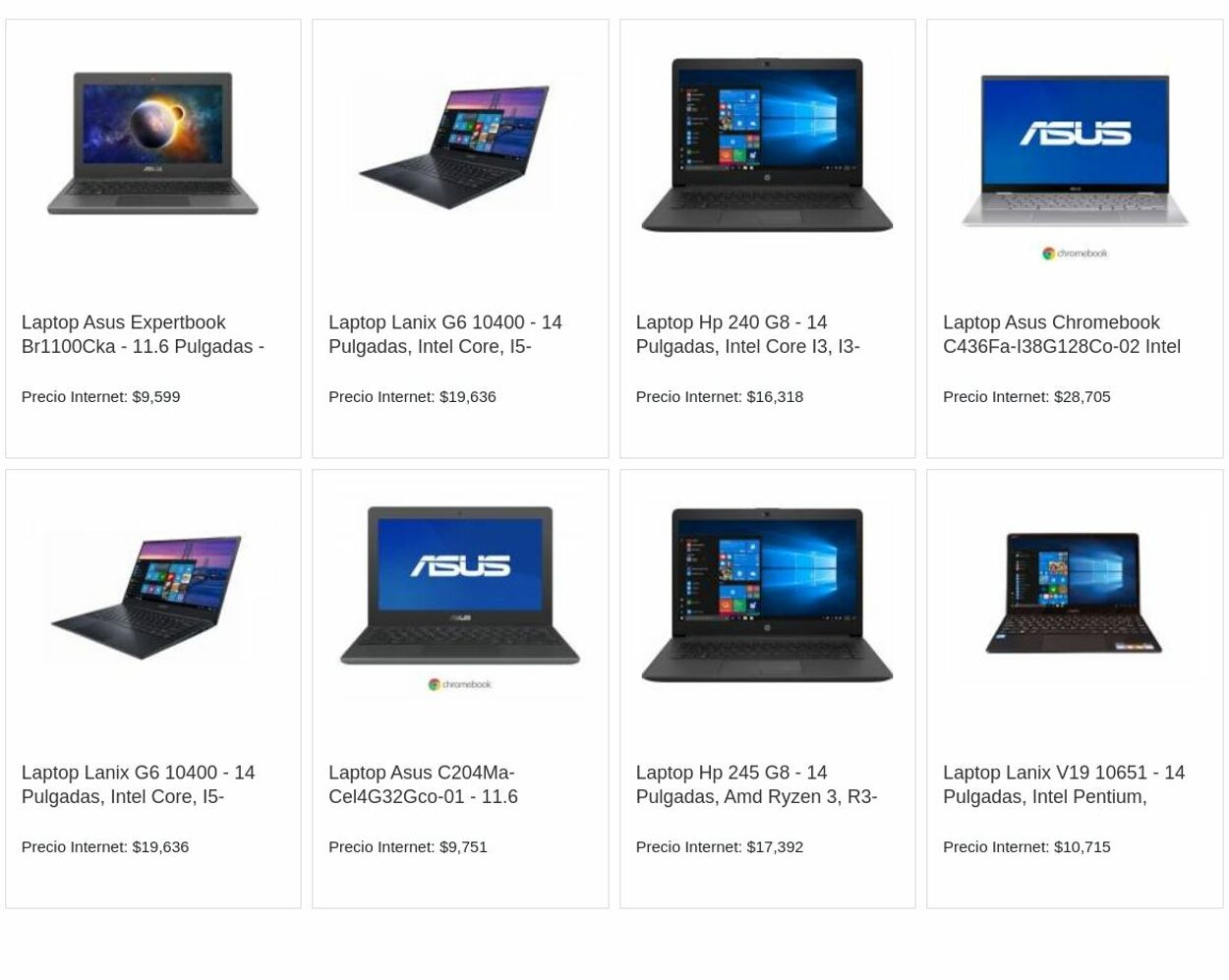Viewport: 1229px width, 980px height.
Task: Open Laptop Lanix V19 10651 title link
Action: 1064,784
